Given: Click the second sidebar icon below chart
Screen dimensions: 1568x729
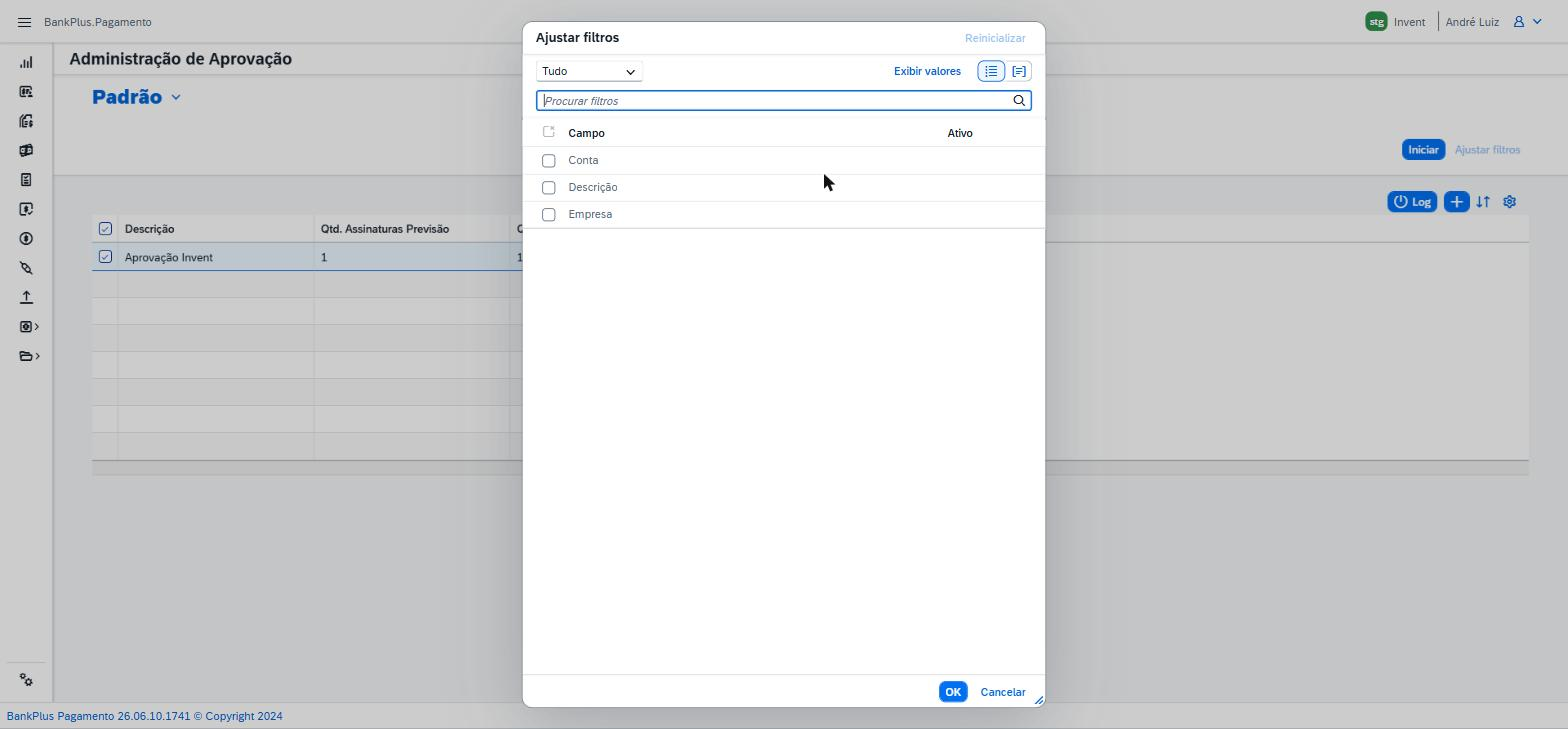Looking at the screenshot, I should 26,92.
